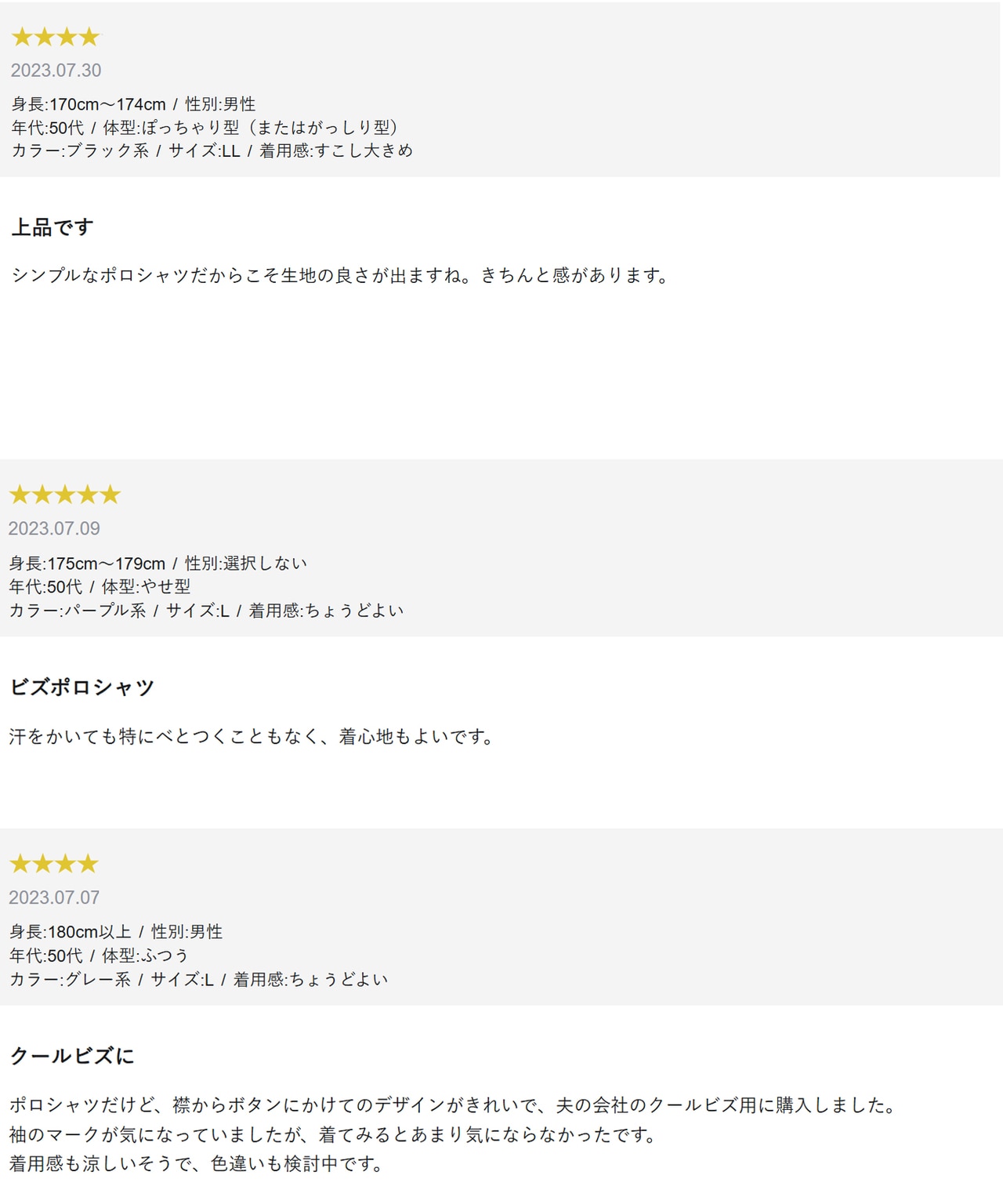
Task: Click the パープル系 color detail line
Action: (206, 611)
